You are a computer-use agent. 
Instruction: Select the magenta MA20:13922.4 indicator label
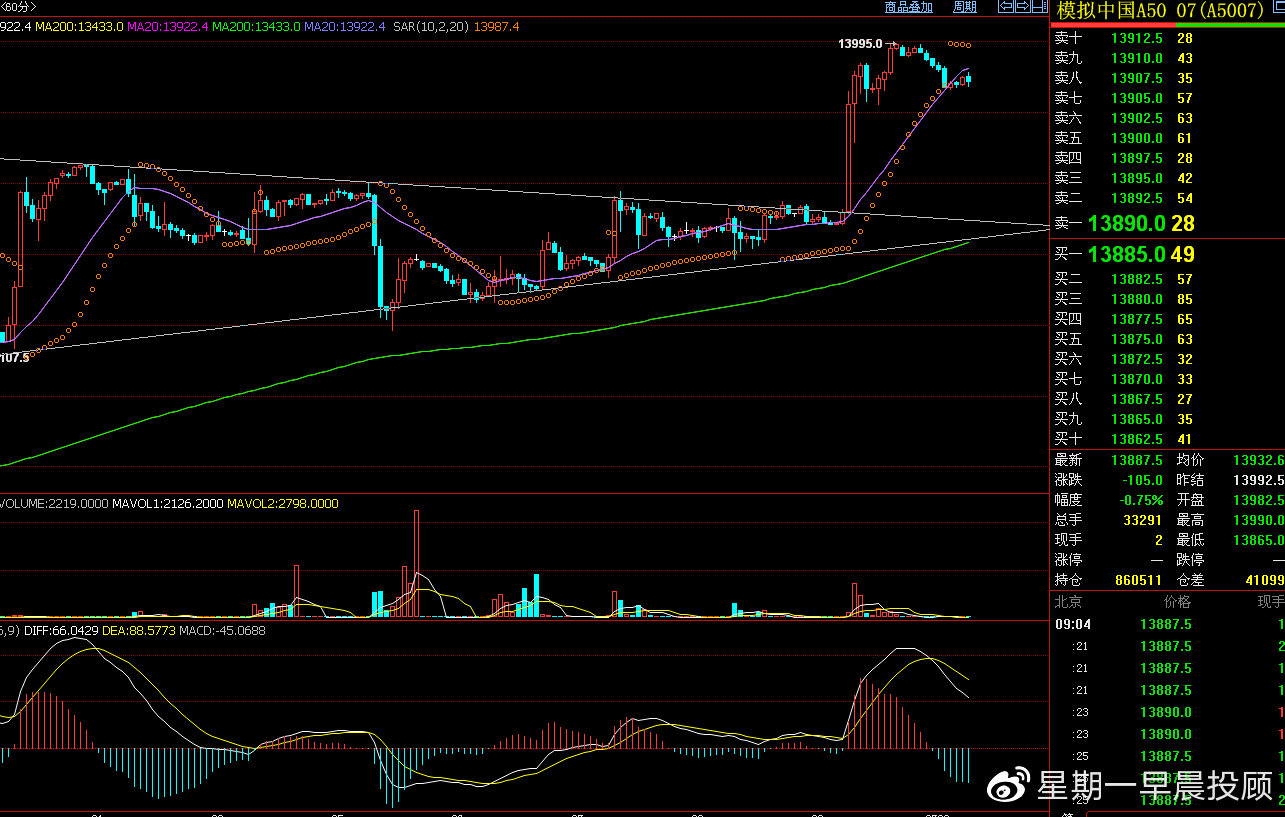(x=168, y=27)
